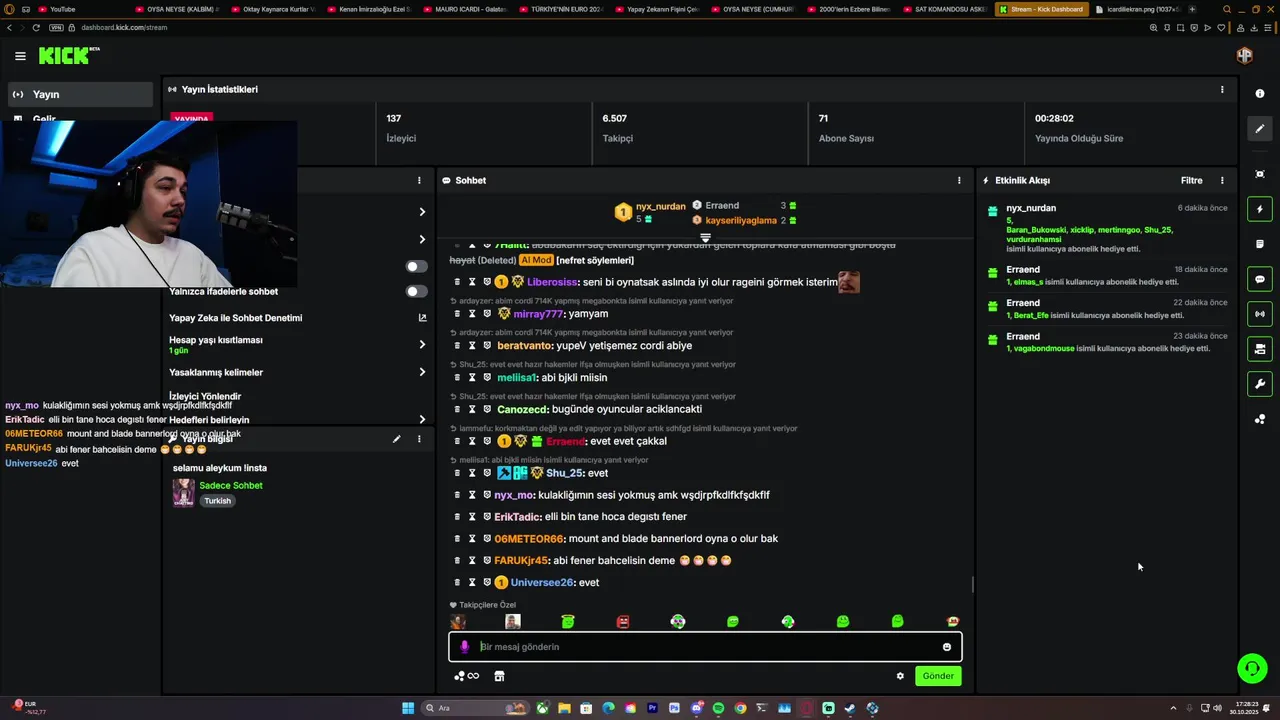Open the three-dot menu left of Sohbet panel
The height and width of the screenshot is (720, 1280).
tap(419, 181)
